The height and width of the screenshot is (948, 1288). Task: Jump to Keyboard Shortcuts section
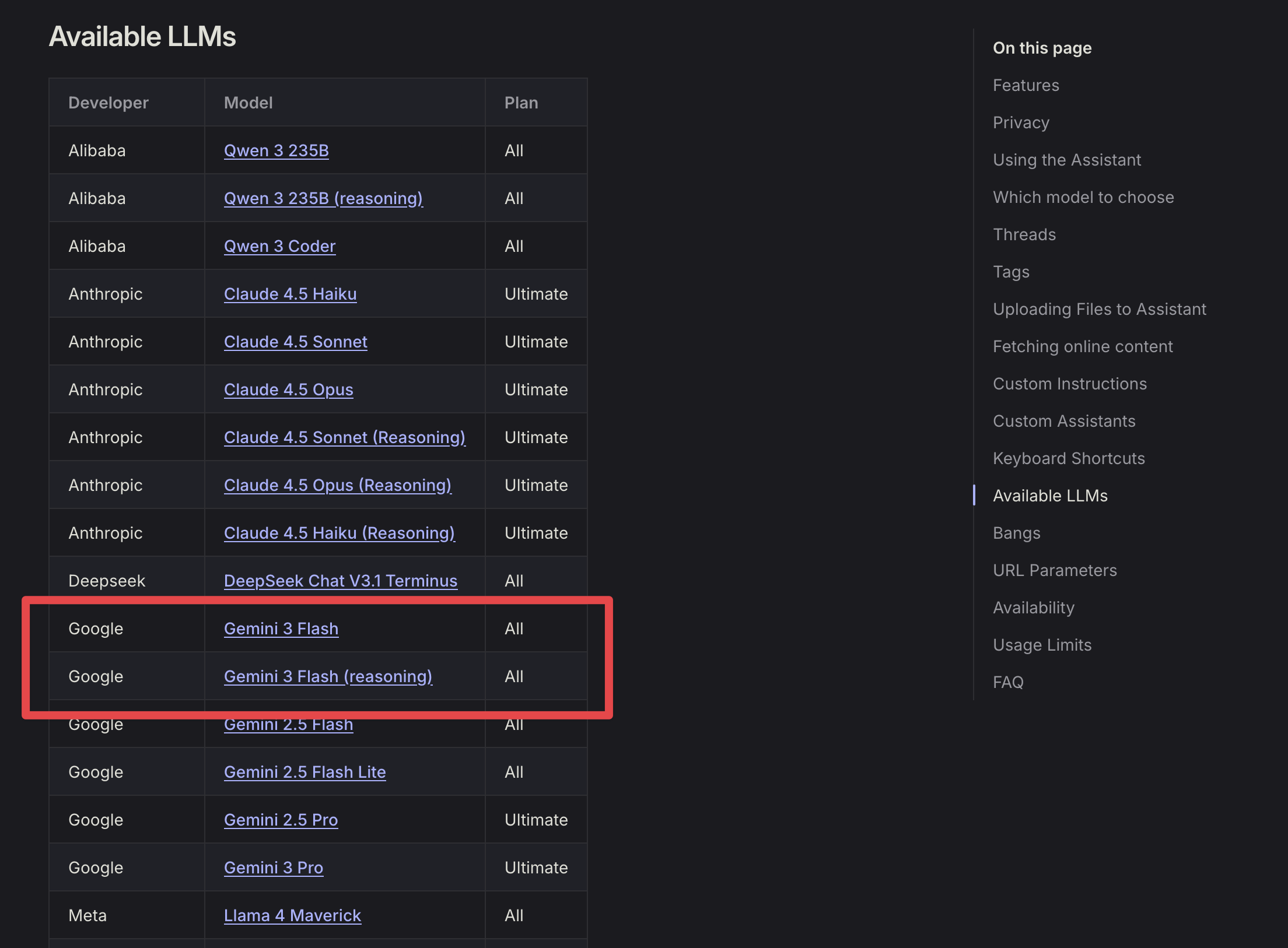pos(1069,458)
